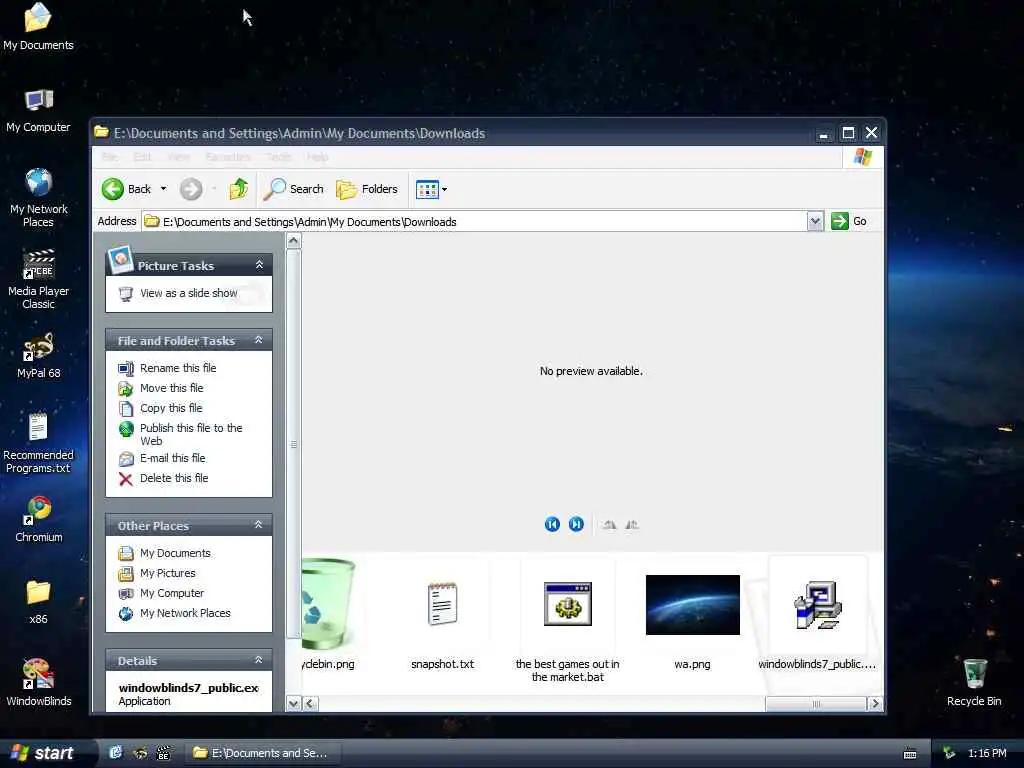Click View as a slide show

coord(178,293)
